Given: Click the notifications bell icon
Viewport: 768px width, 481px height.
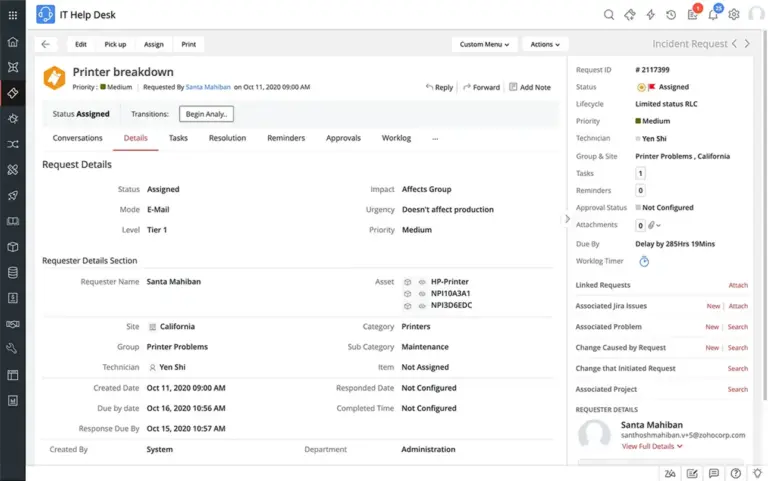Looking at the screenshot, I should tap(713, 15).
